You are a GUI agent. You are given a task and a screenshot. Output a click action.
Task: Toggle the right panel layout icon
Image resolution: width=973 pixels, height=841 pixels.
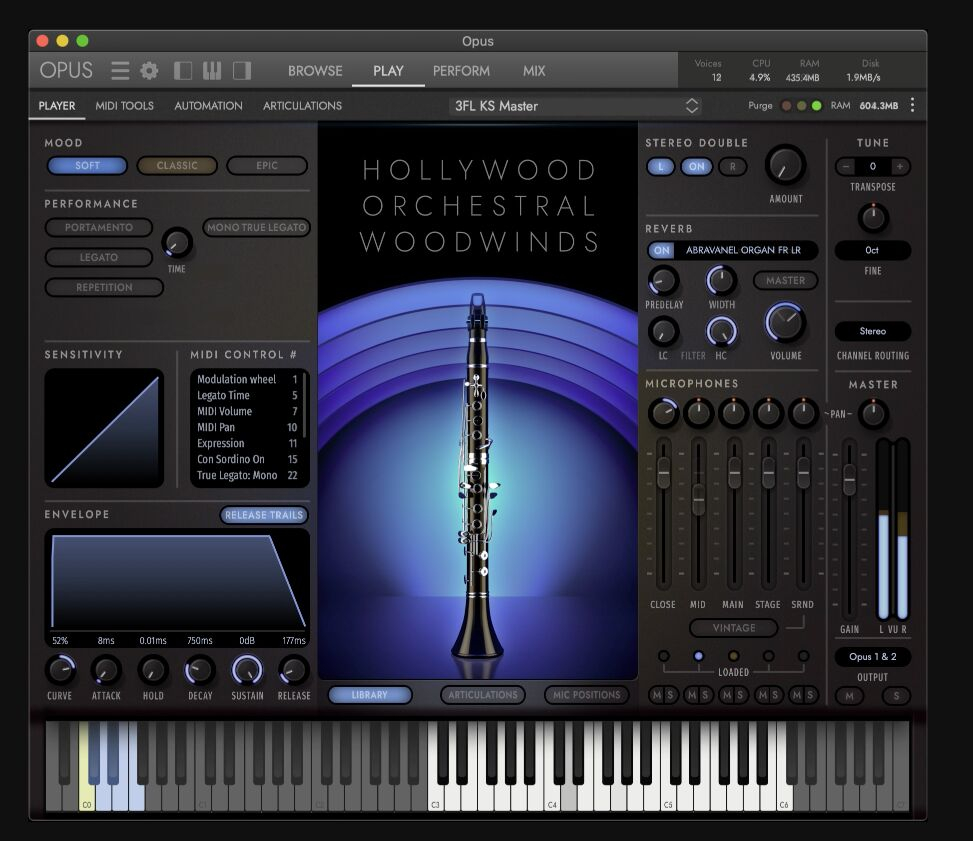coord(241,71)
